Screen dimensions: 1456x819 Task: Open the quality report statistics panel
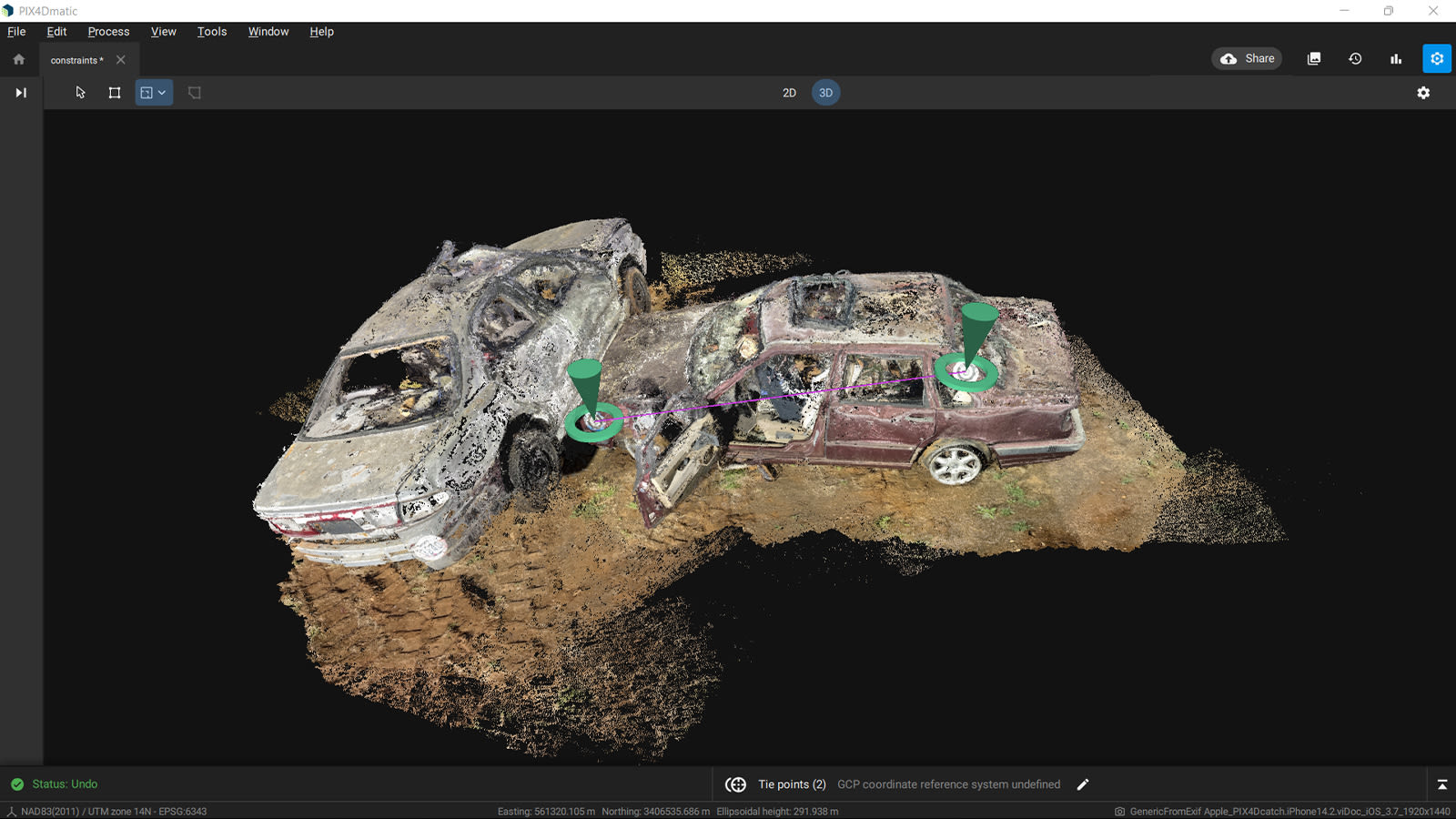[1396, 58]
